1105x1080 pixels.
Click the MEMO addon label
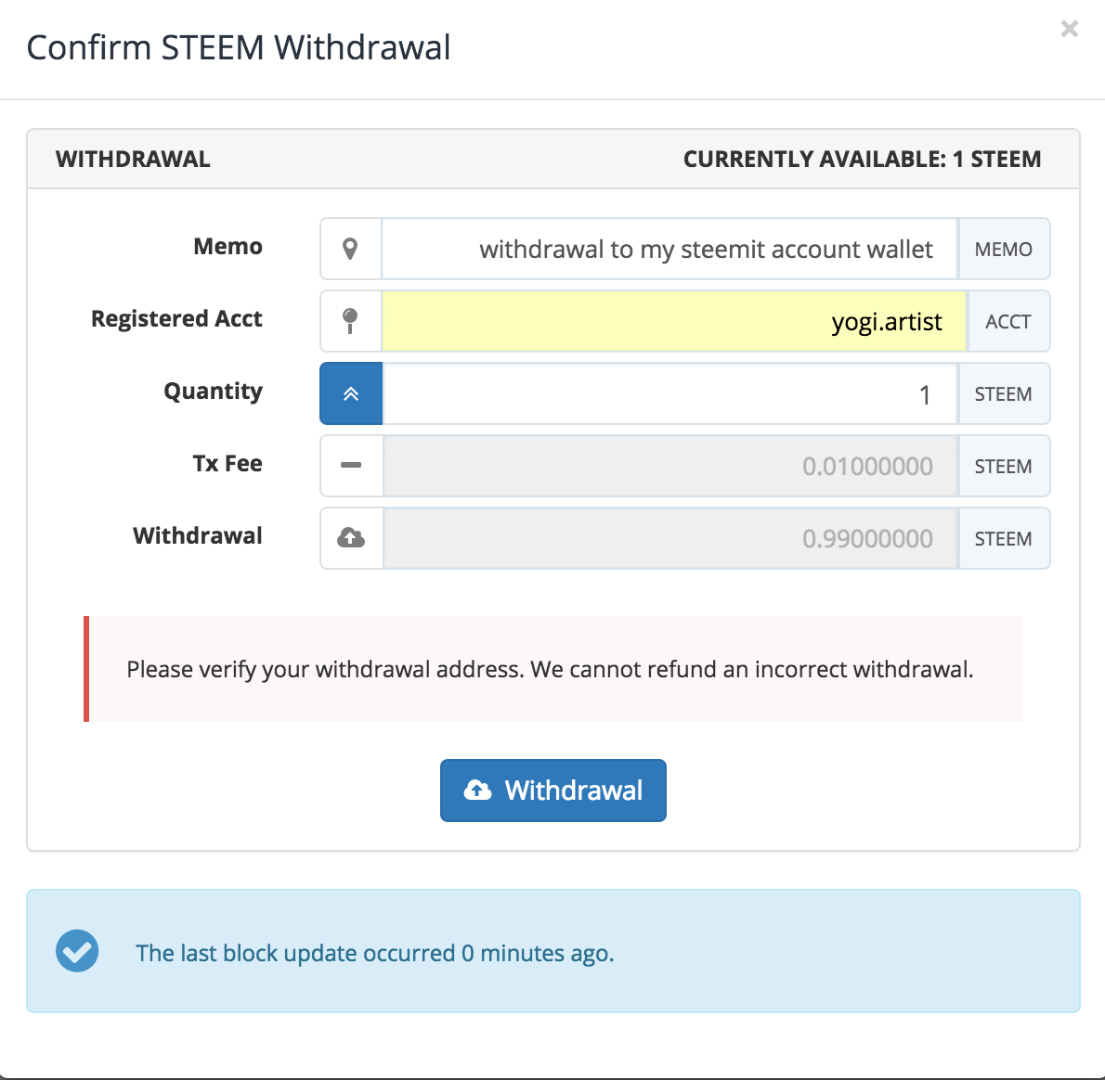(1003, 249)
